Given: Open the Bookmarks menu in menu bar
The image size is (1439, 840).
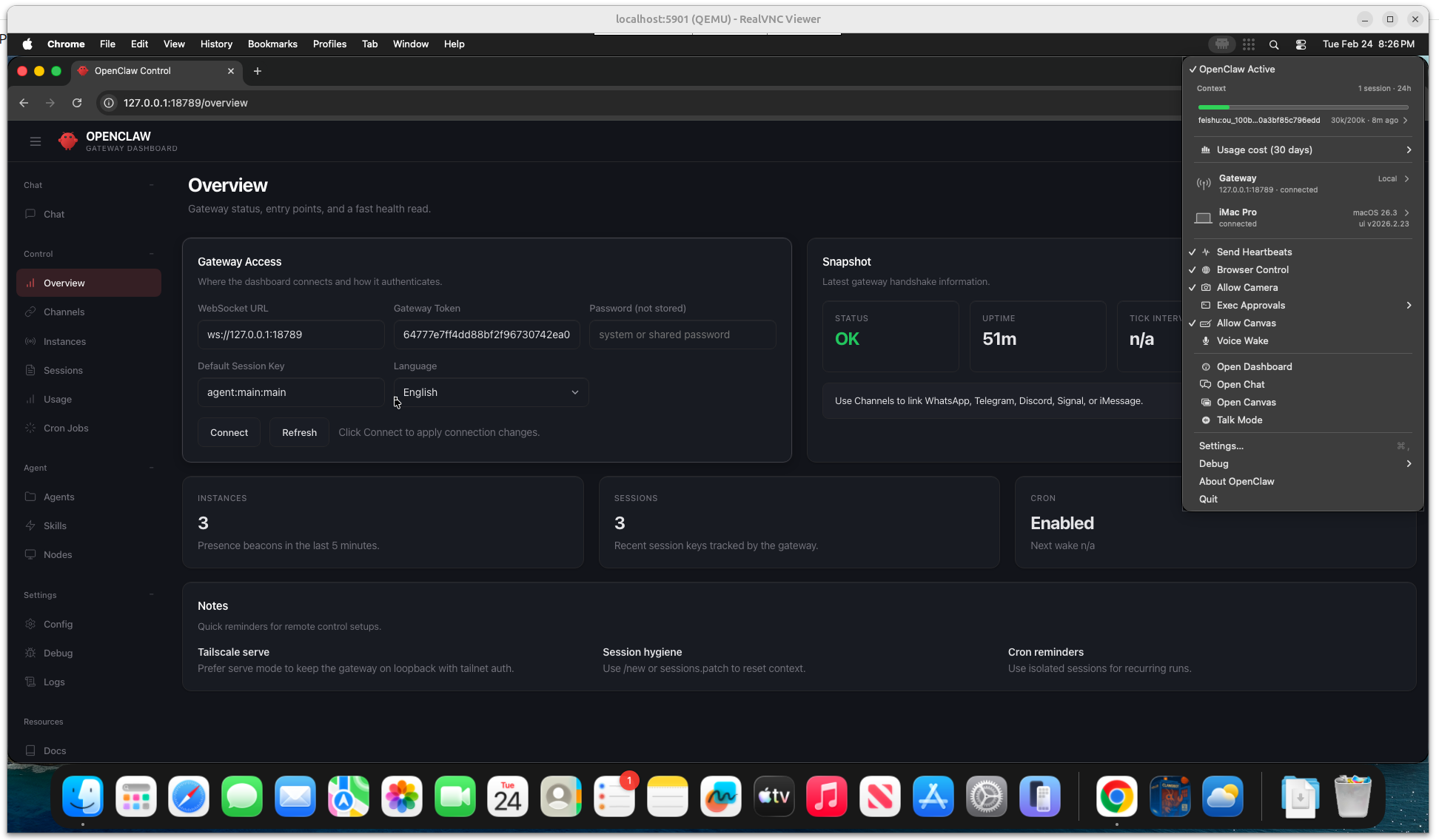Looking at the screenshot, I should point(272,44).
